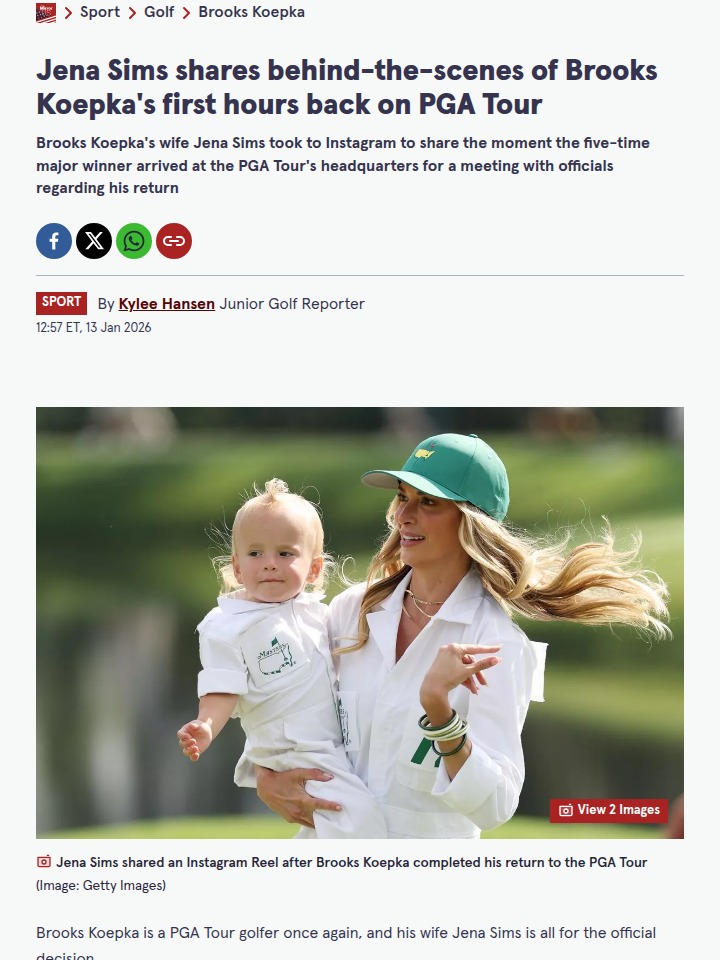Viewport: 720px width, 960px height.
Task: Open Kylee Hansen author profile
Action: click(x=167, y=304)
